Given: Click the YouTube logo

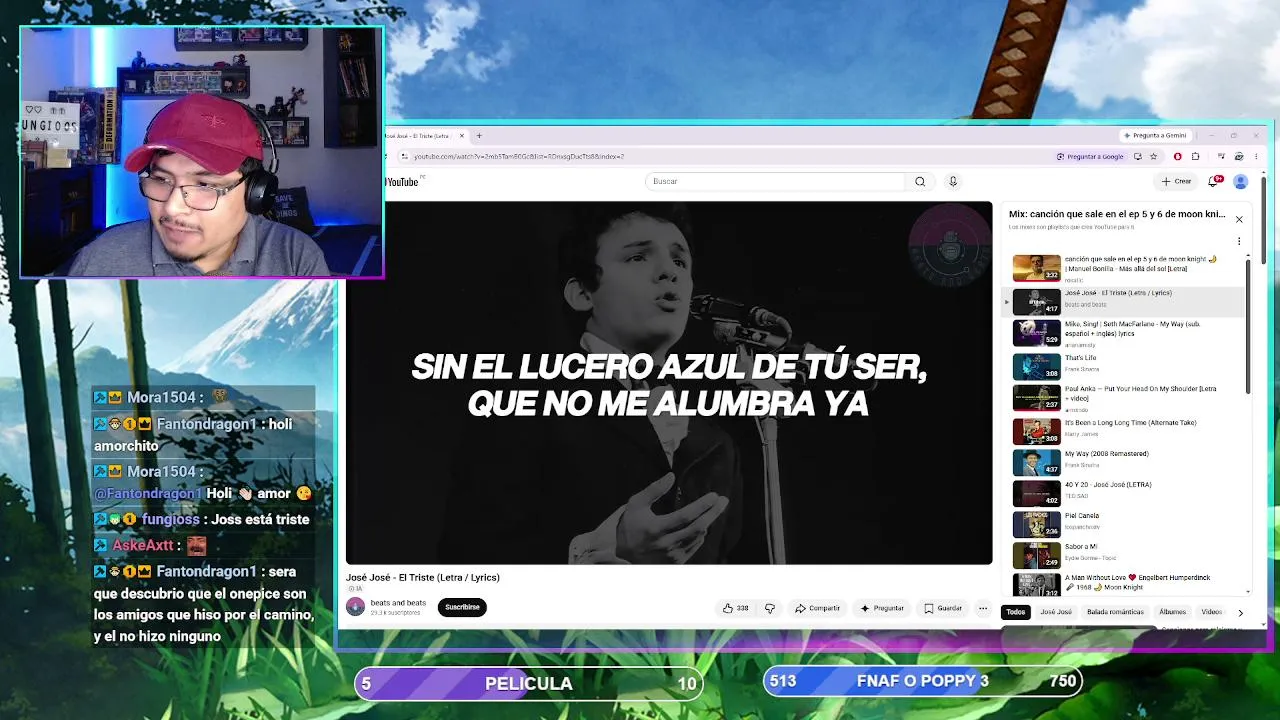Looking at the screenshot, I should click(402, 182).
